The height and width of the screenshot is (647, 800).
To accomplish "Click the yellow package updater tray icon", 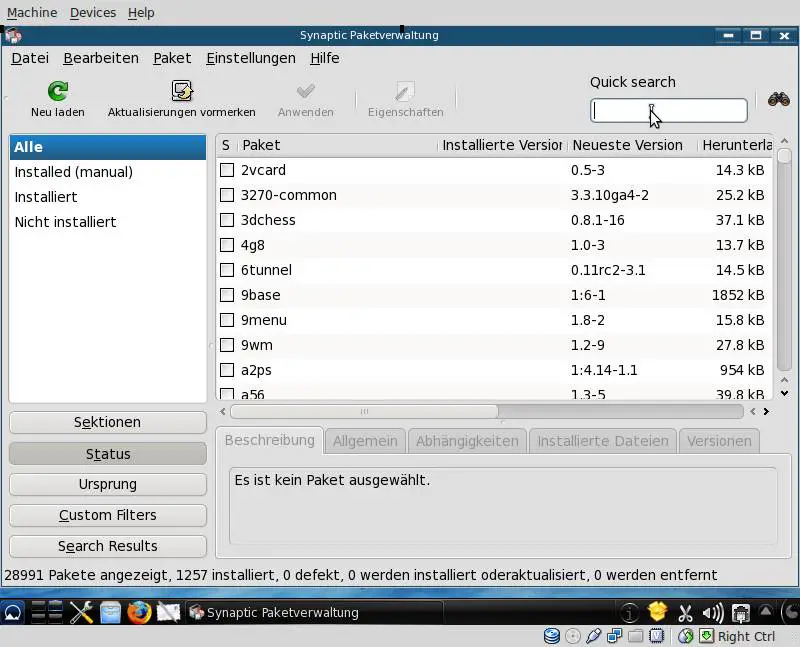I will coord(657,611).
